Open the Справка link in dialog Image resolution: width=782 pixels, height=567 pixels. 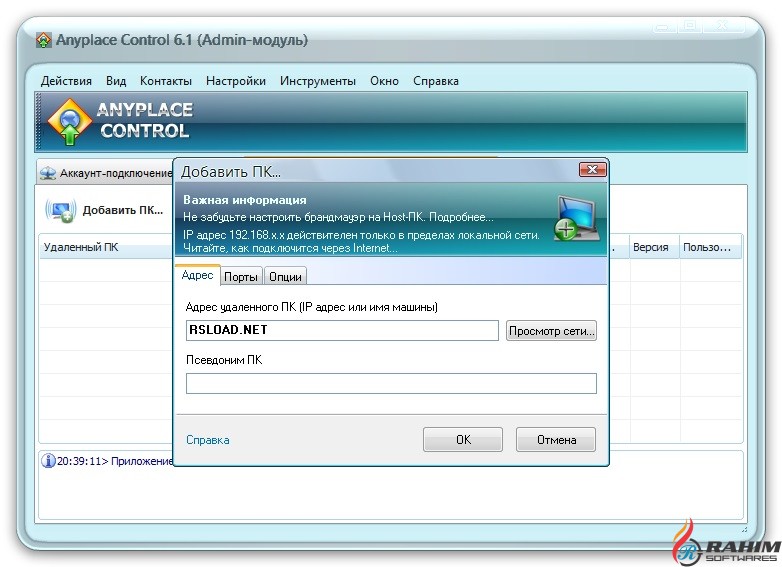(x=207, y=440)
